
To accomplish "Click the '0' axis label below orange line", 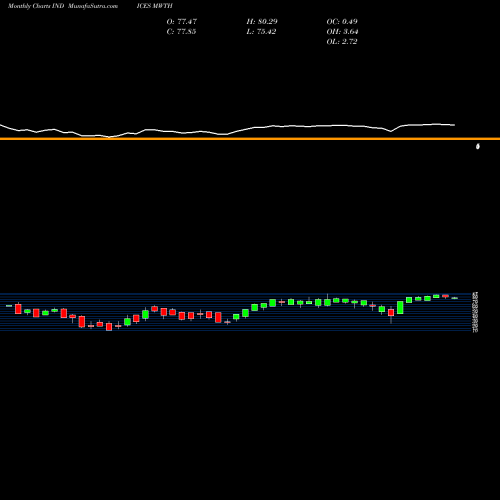I will click(478, 146).
